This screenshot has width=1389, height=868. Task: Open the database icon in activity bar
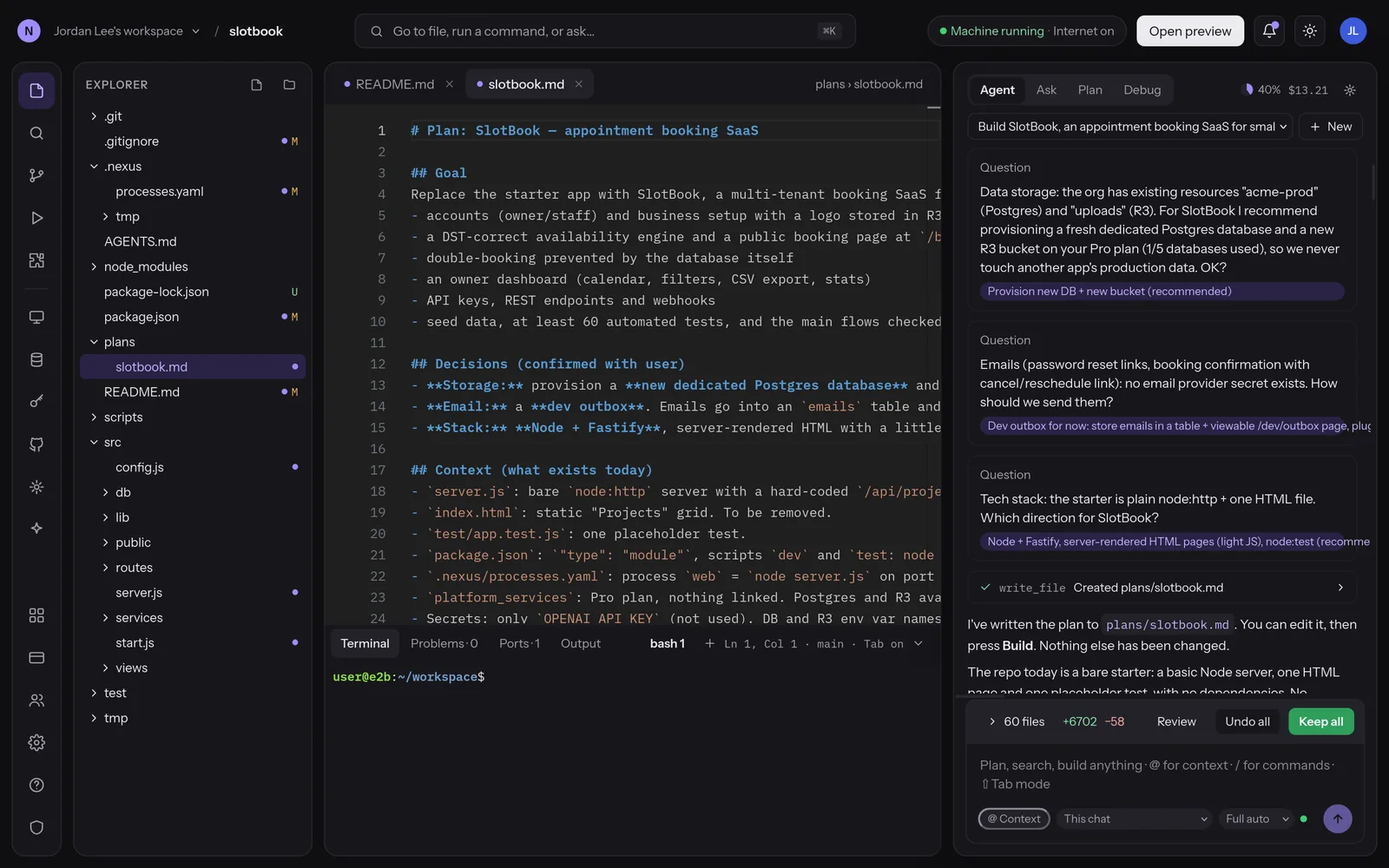[x=36, y=359]
